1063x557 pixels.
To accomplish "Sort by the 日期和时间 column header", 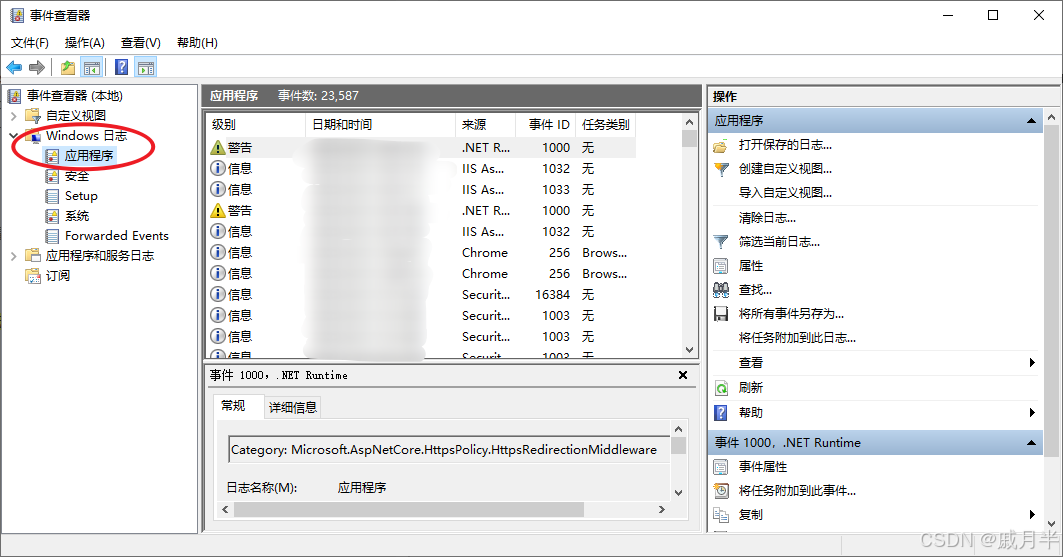I will pyautogui.click(x=380, y=125).
